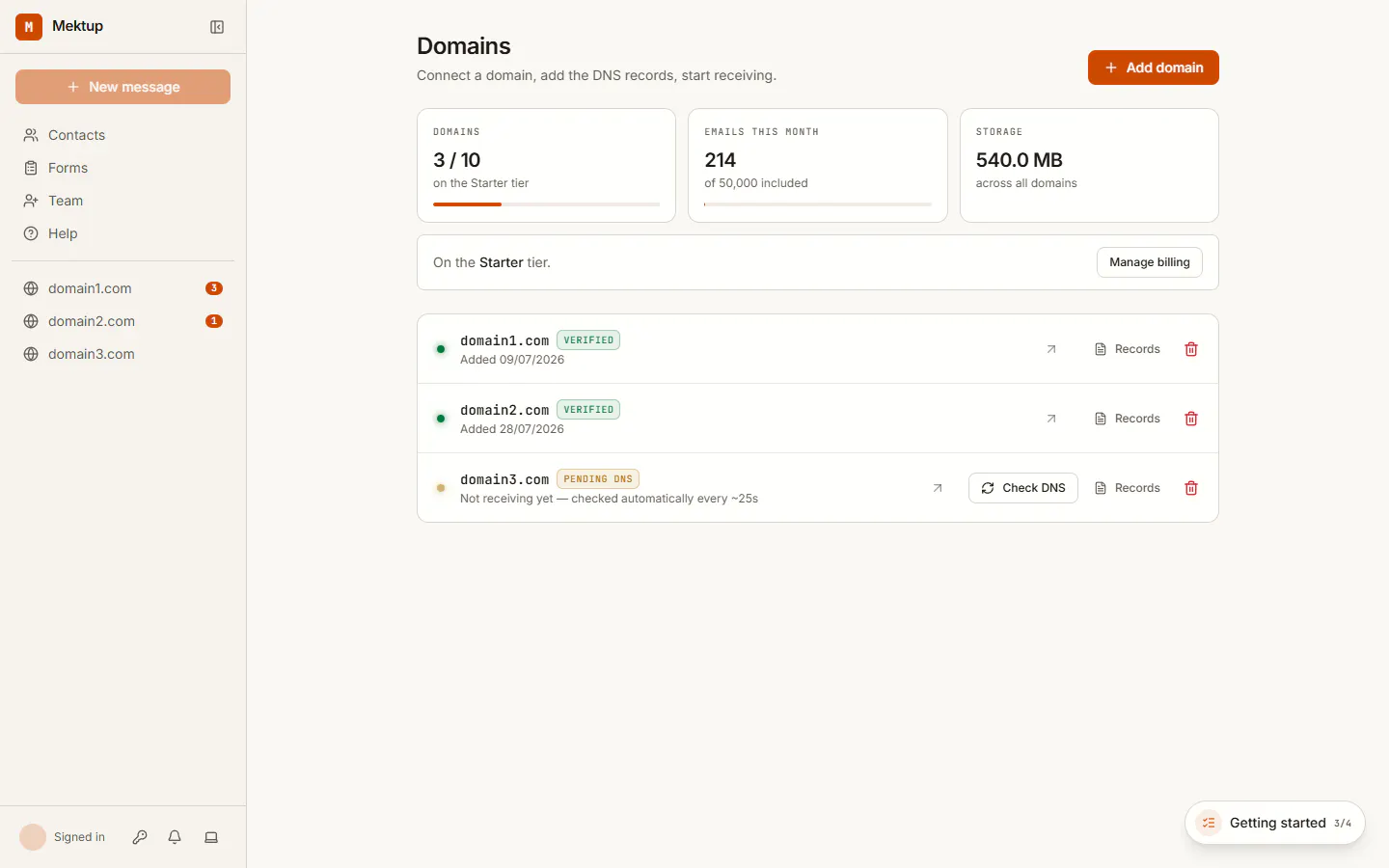The width and height of the screenshot is (1389, 868).
Task: Collapse the sidebar panel icon
Action: 217,27
